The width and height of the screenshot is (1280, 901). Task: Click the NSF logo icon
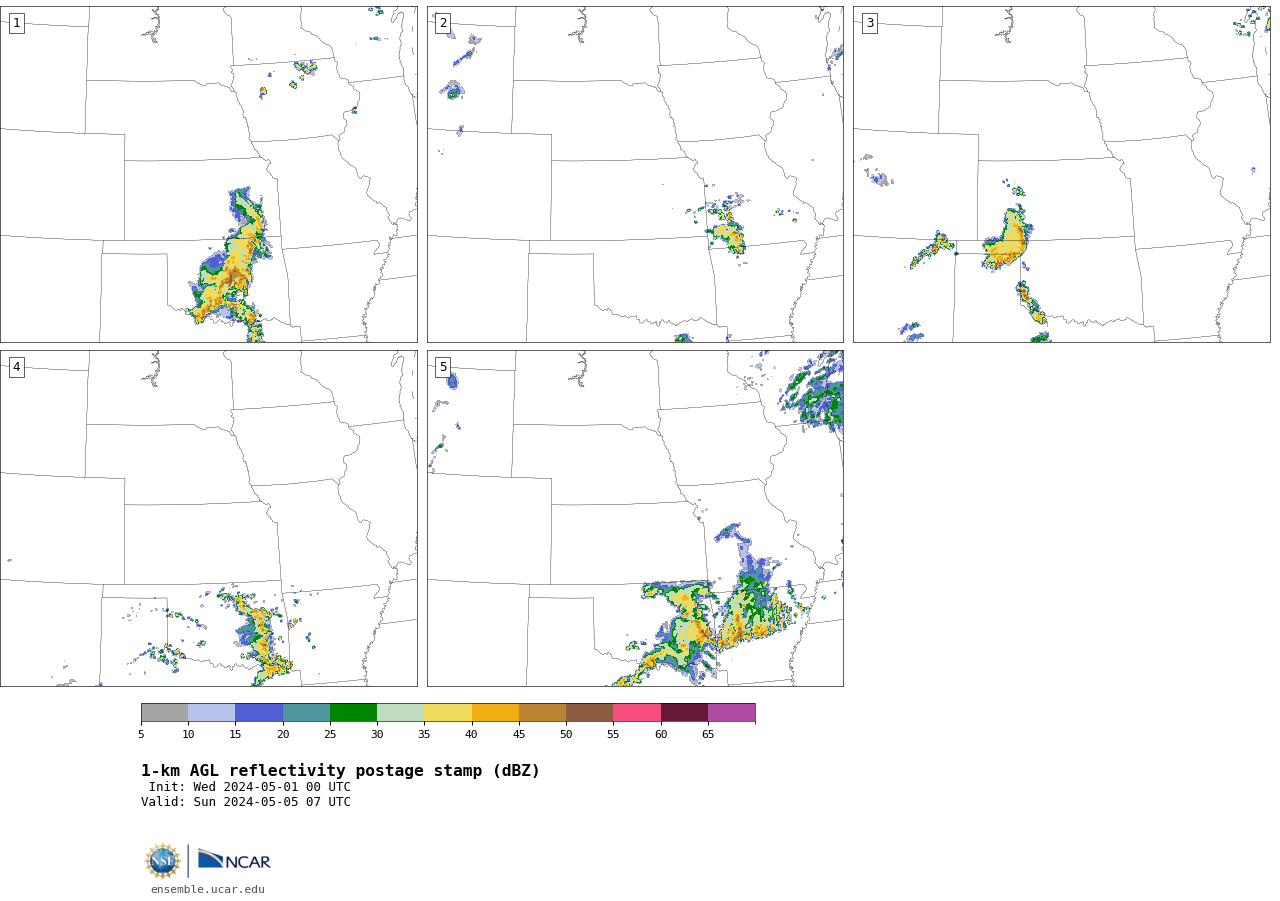[x=163, y=861]
